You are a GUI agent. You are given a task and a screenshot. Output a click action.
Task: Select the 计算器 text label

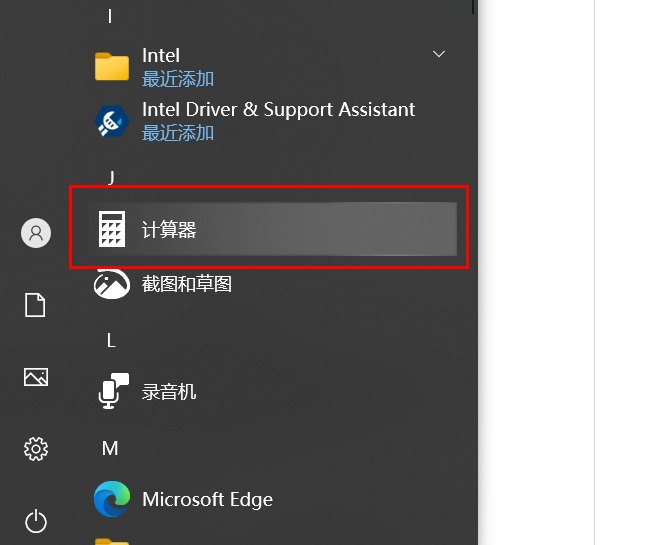pos(169,230)
